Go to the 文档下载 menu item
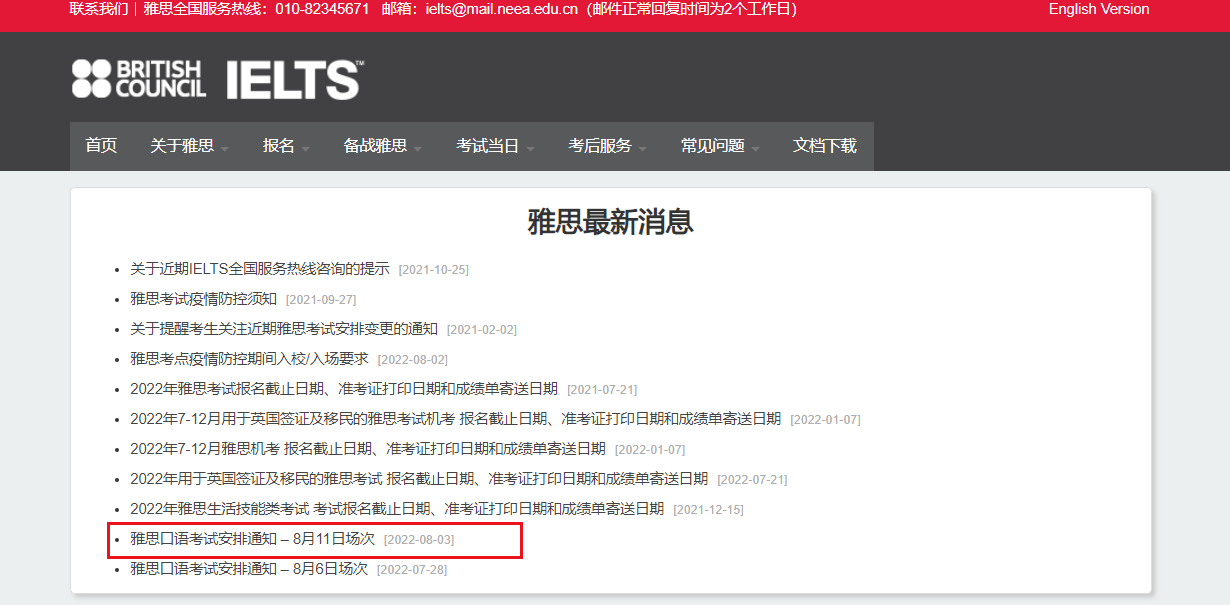 824,146
